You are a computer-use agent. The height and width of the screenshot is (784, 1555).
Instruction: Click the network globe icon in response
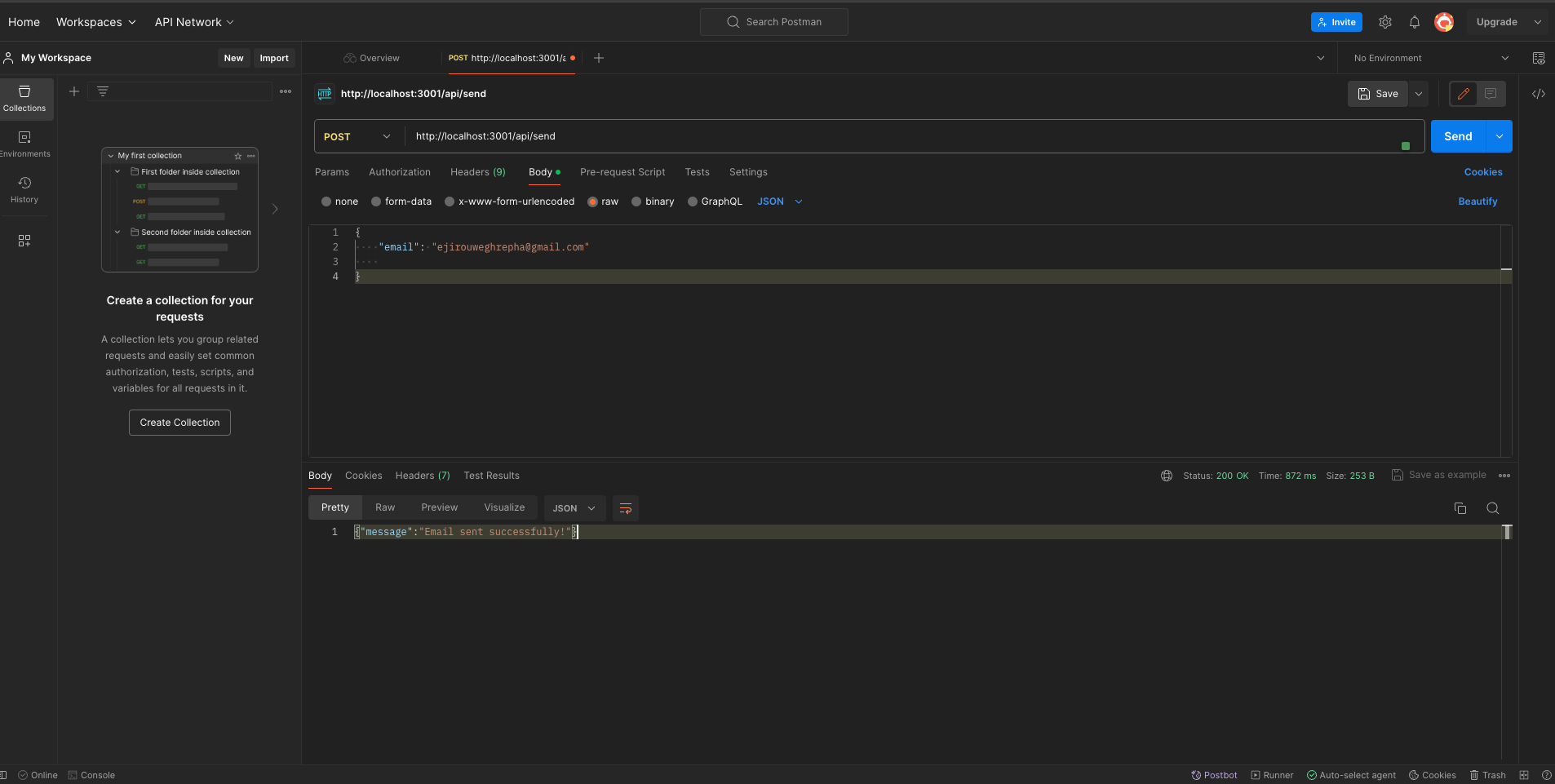[1167, 476]
